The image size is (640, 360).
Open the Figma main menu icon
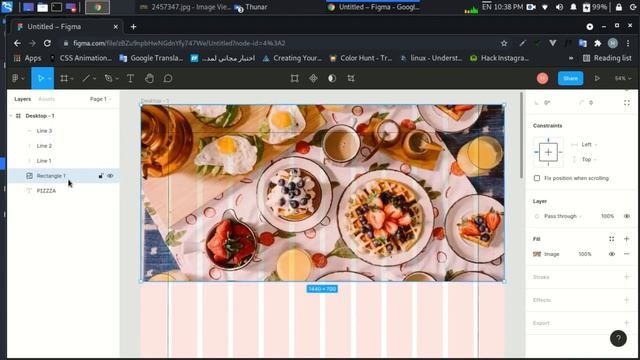pyautogui.click(x=16, y=78)
